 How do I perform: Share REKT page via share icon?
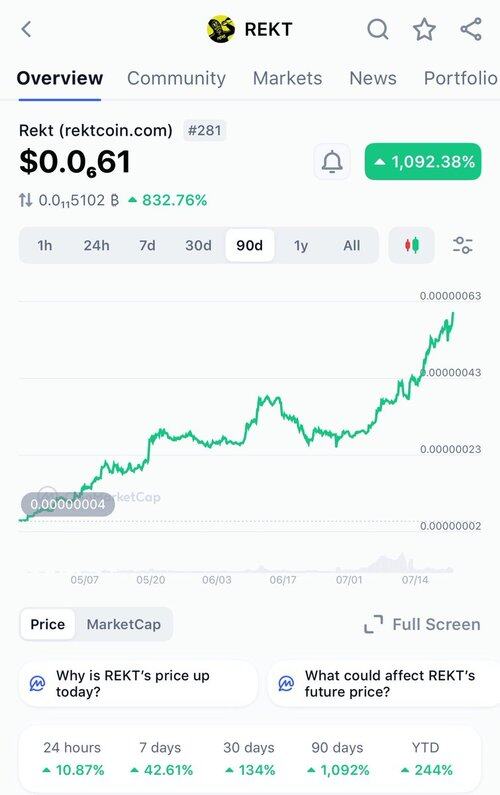(x=471, y=29)
